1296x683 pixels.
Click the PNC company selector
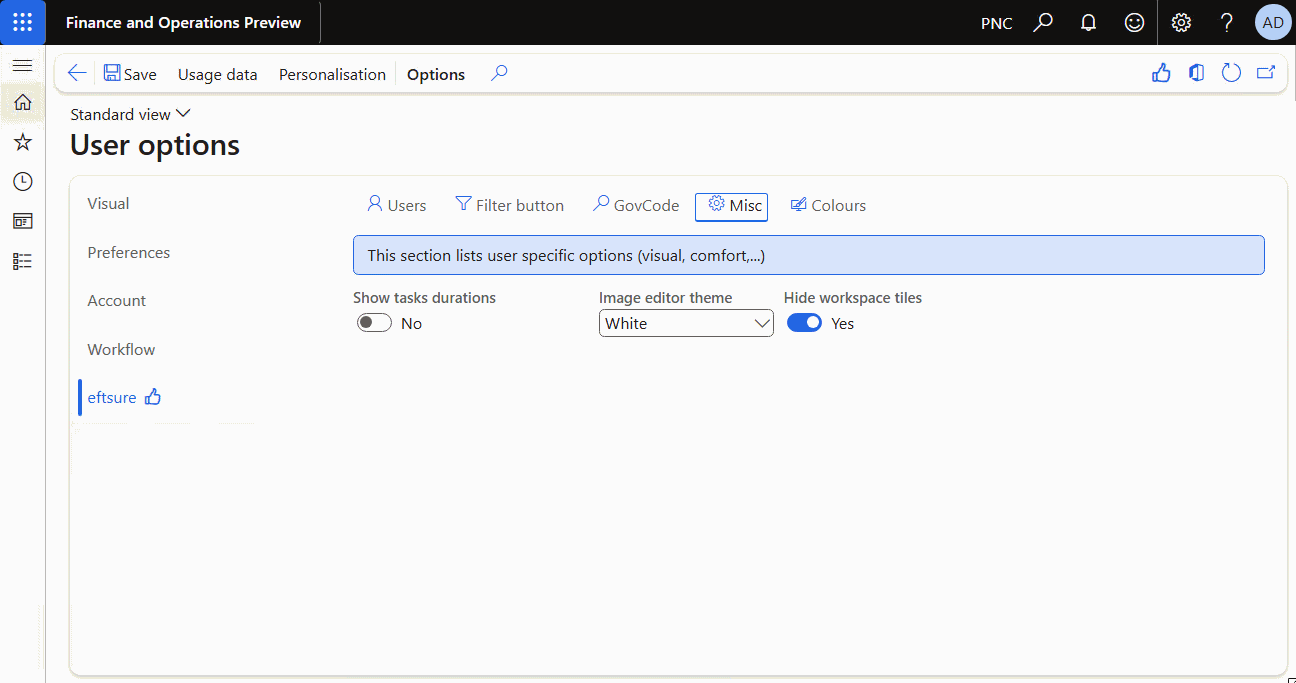pos(996,23)
